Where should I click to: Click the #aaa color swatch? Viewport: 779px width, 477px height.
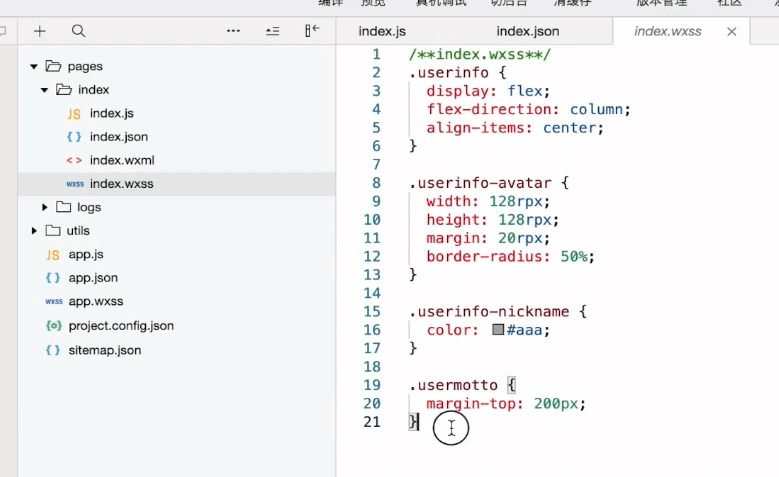pos(498,329)
